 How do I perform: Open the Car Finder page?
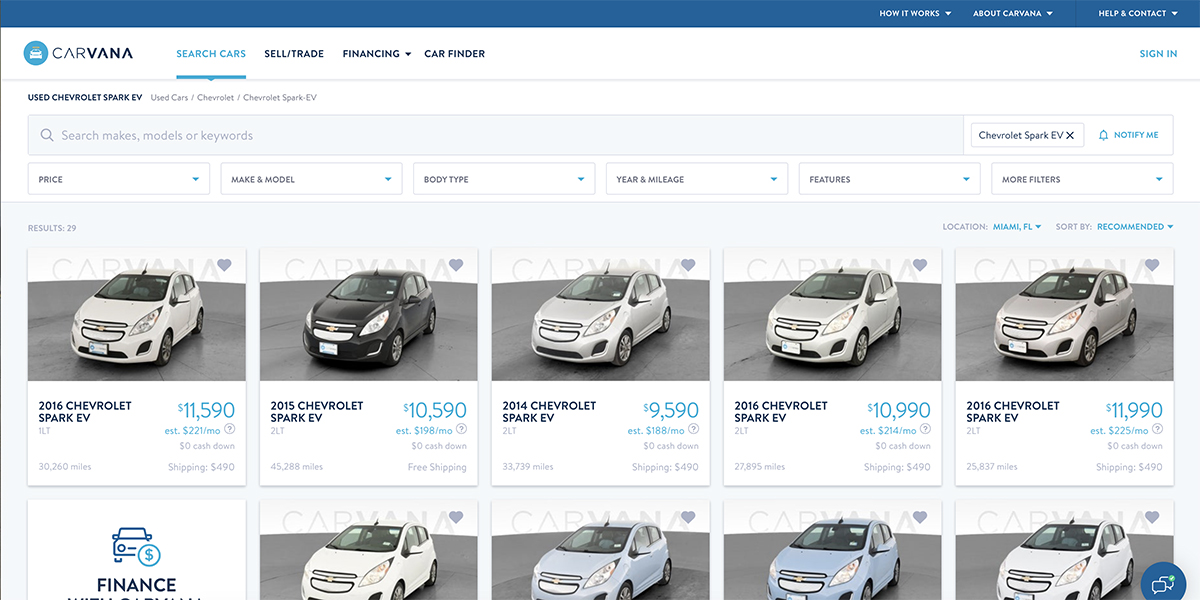(455, 54)
